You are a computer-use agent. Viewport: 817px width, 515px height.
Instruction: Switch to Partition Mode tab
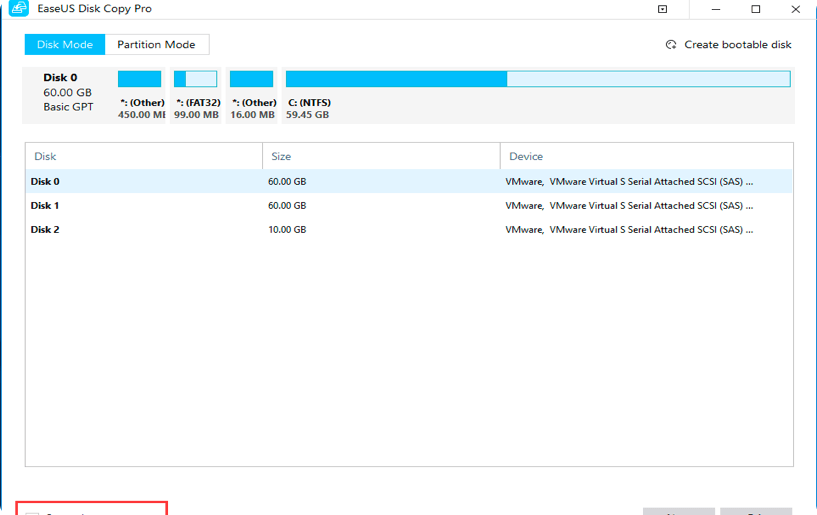tap(156, 45)
